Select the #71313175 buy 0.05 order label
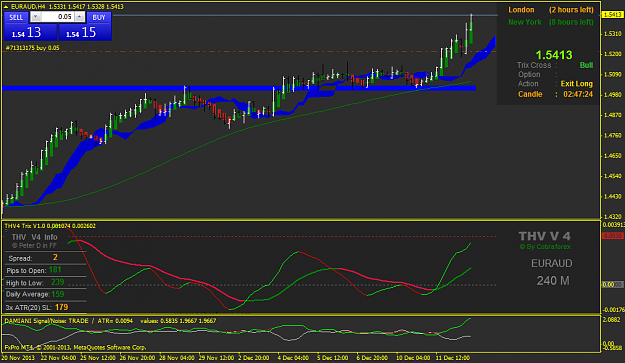Viewport: 625px width, 363px height. click(x=32, y=48)
